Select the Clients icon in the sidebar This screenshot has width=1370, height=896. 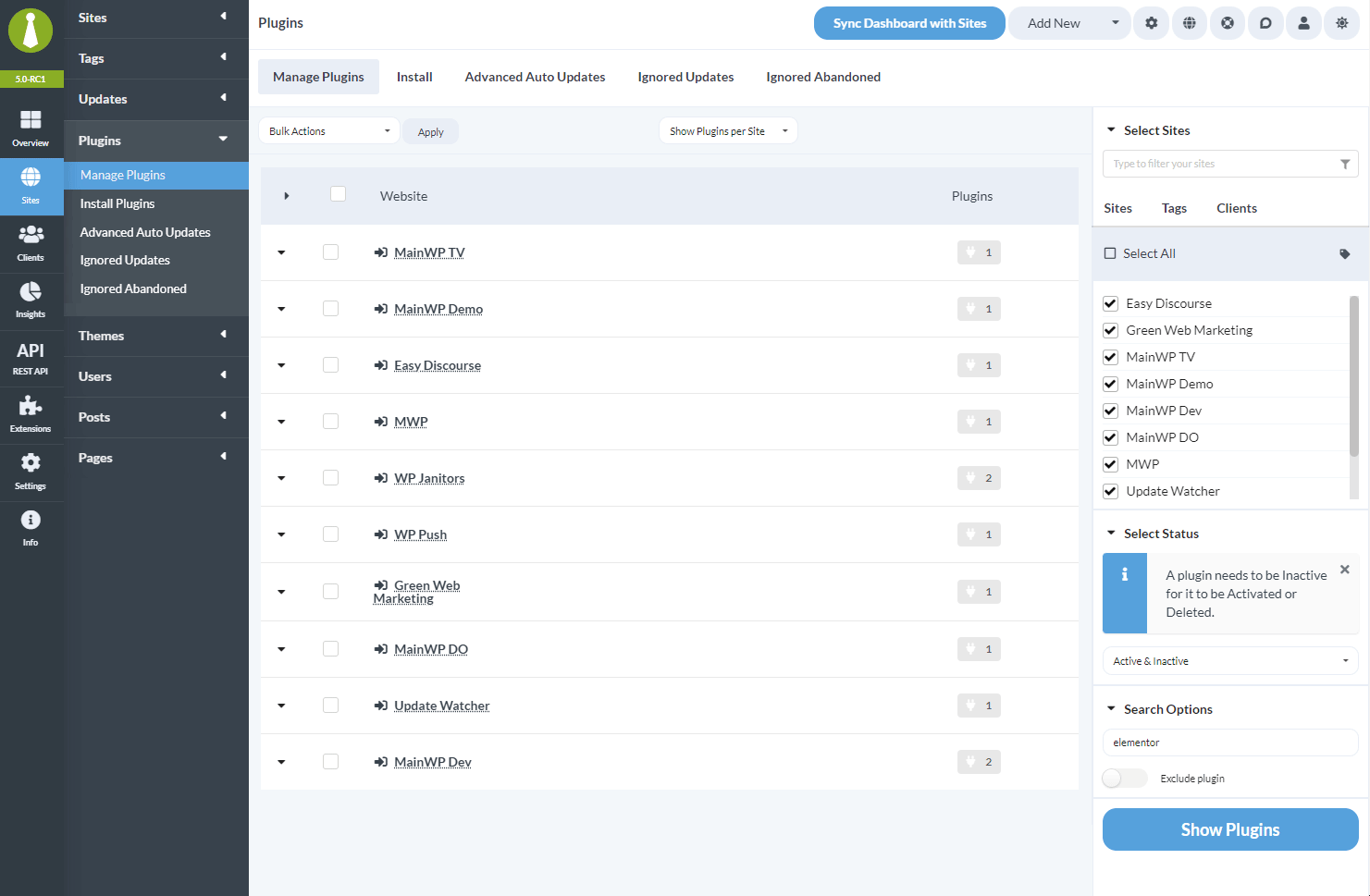click(x=31, y=239)
